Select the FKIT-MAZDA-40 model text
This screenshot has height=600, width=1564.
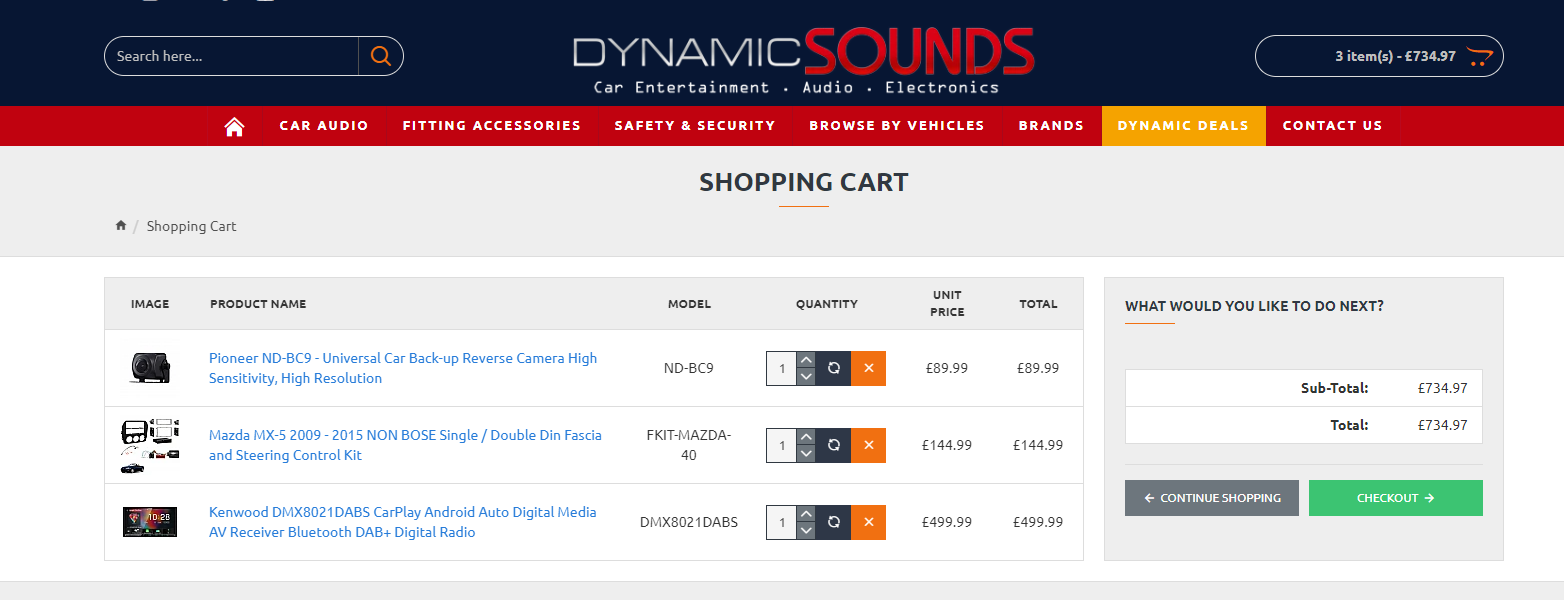point(689,445)
